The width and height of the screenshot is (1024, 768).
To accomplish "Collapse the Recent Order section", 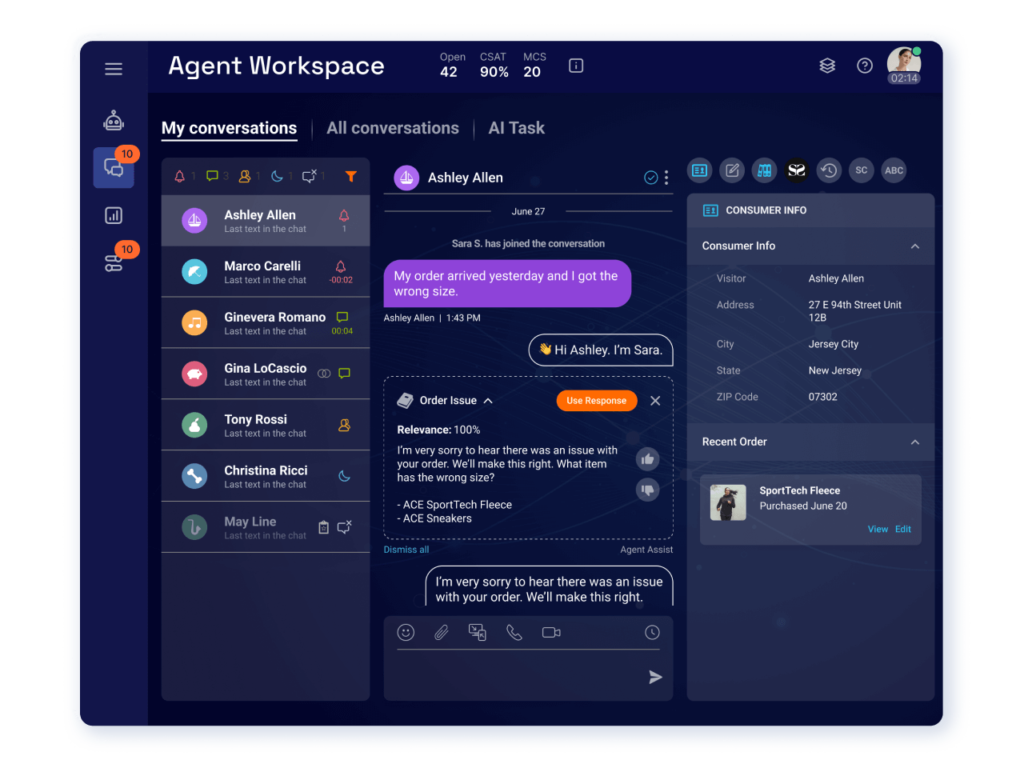I will tap(915, 442).
